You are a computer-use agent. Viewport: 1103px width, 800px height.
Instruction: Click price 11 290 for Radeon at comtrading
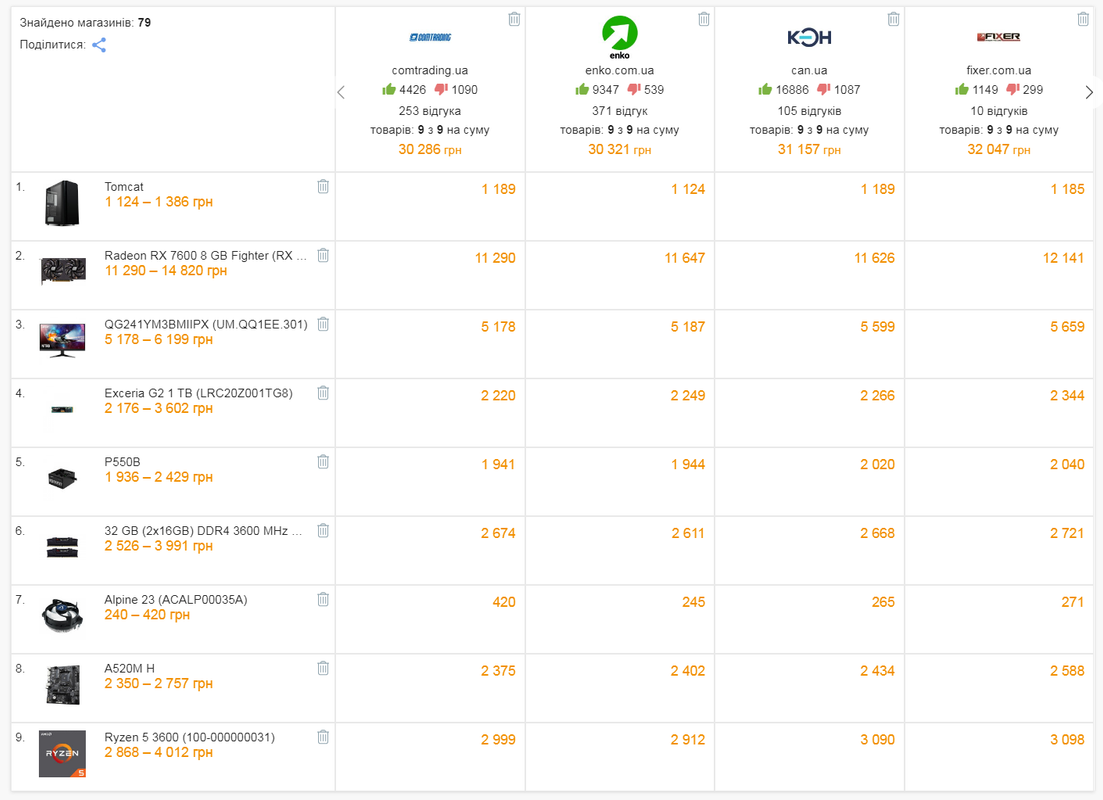click(495, 258)
